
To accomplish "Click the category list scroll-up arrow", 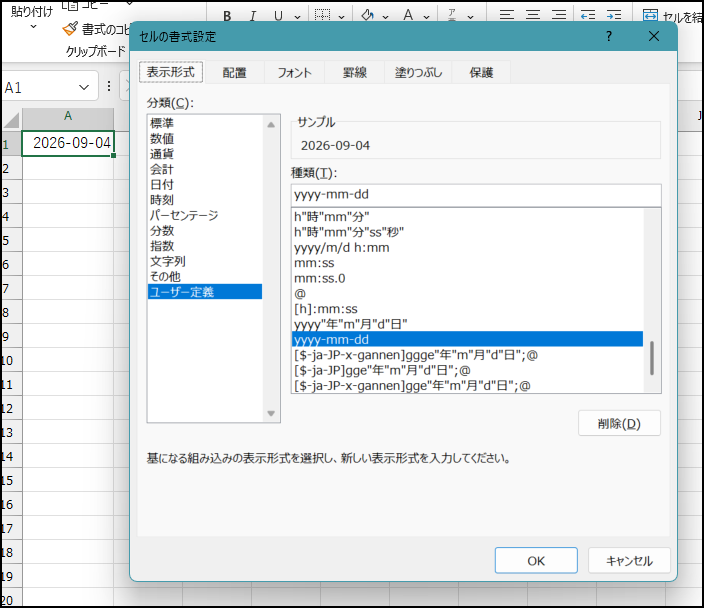I will tap(271, 124).
